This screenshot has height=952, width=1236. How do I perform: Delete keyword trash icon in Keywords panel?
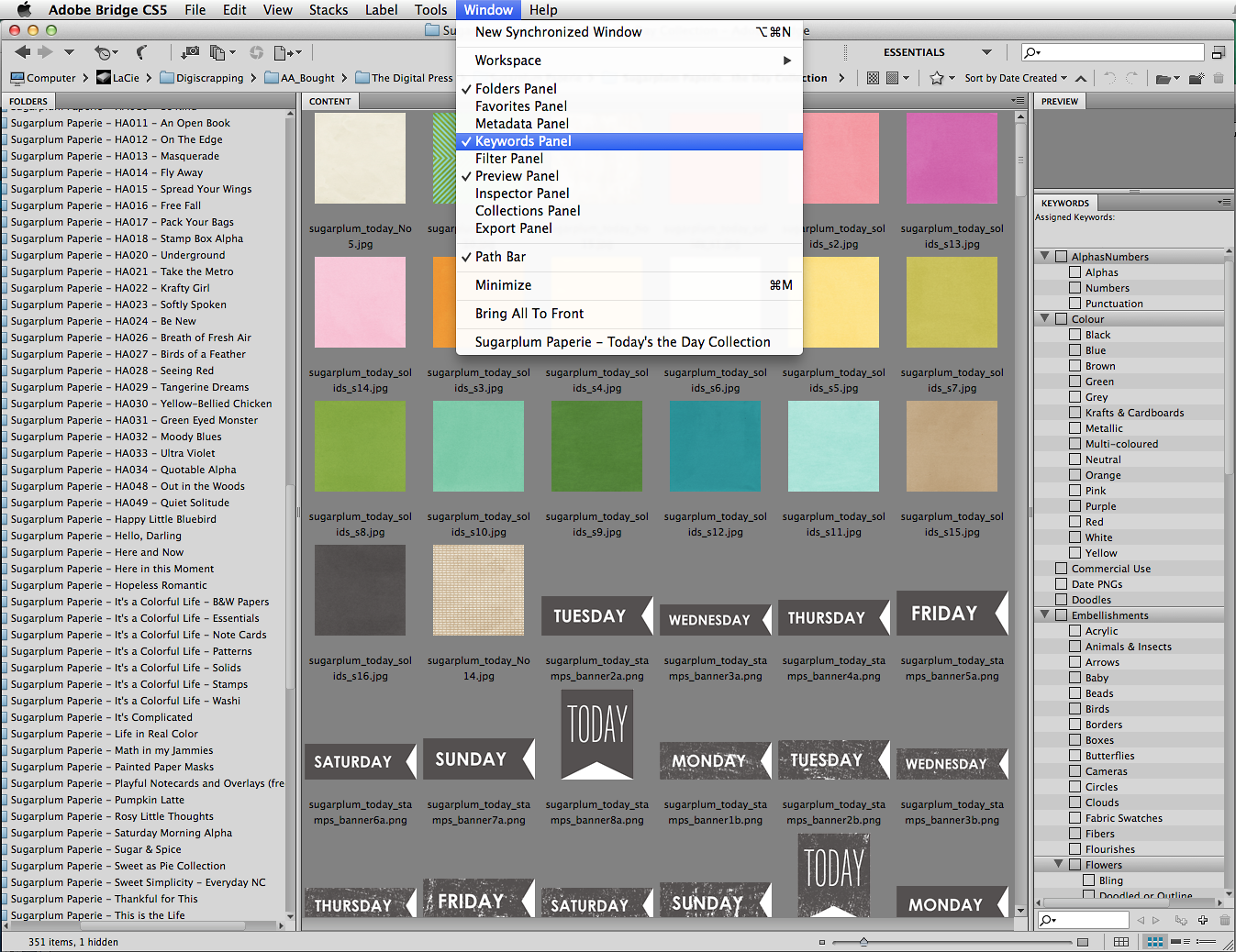coord(1224,920)
